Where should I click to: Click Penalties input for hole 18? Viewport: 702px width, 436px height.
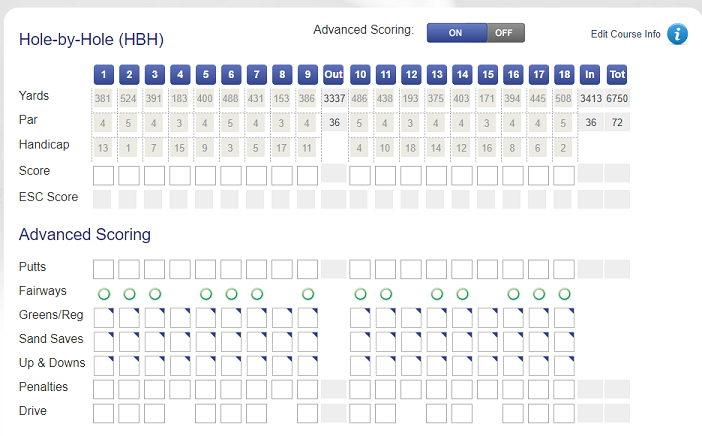click(564, 388)
